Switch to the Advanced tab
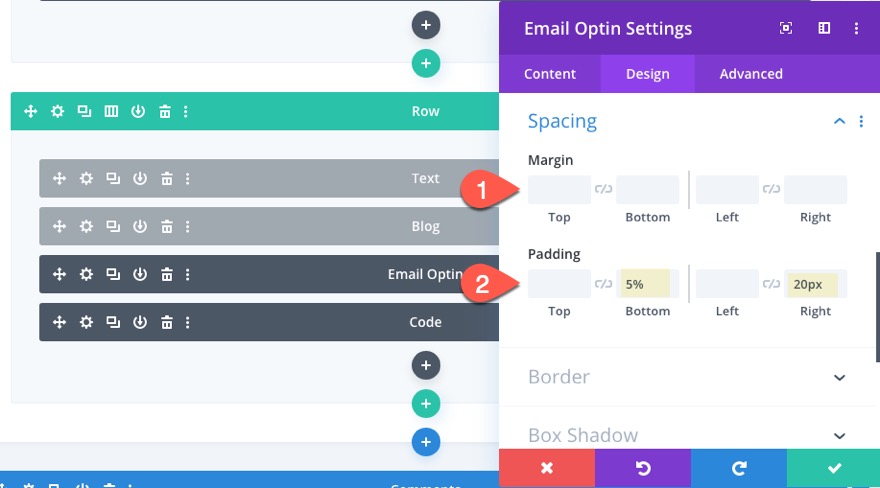Image resolution: width=880 pixels, height=488 pixels. click(x=751, y=74)
